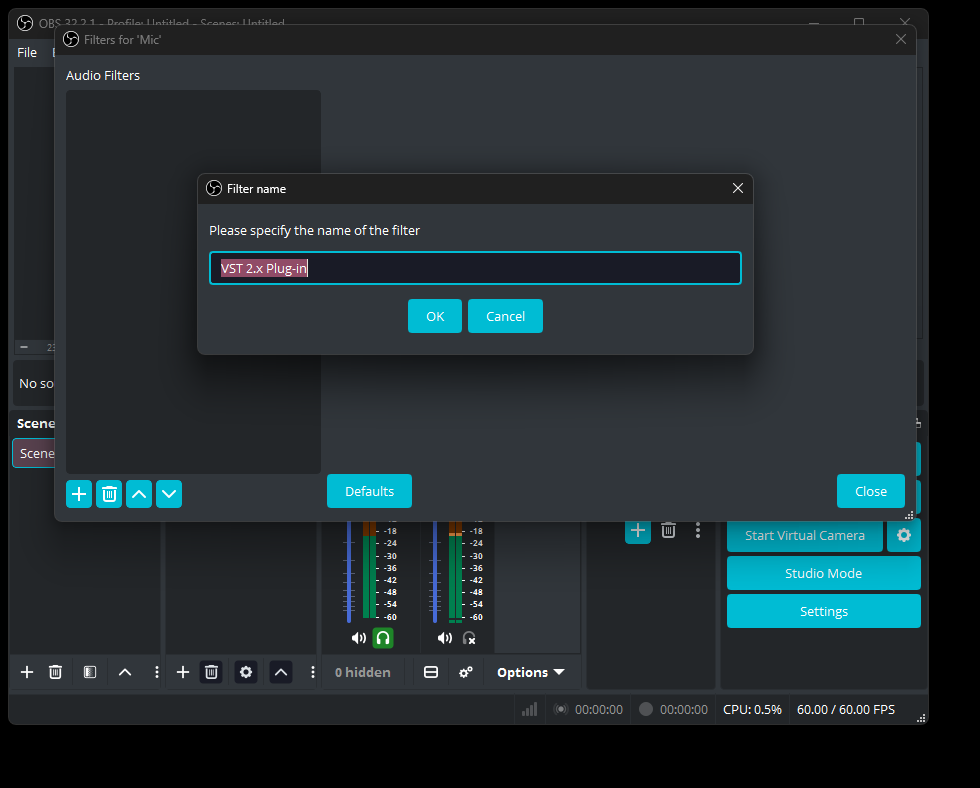Cancel the Filter name dialog
This screenshot has width=980, height=788.
pyautogui.click(x=505, y=316)
